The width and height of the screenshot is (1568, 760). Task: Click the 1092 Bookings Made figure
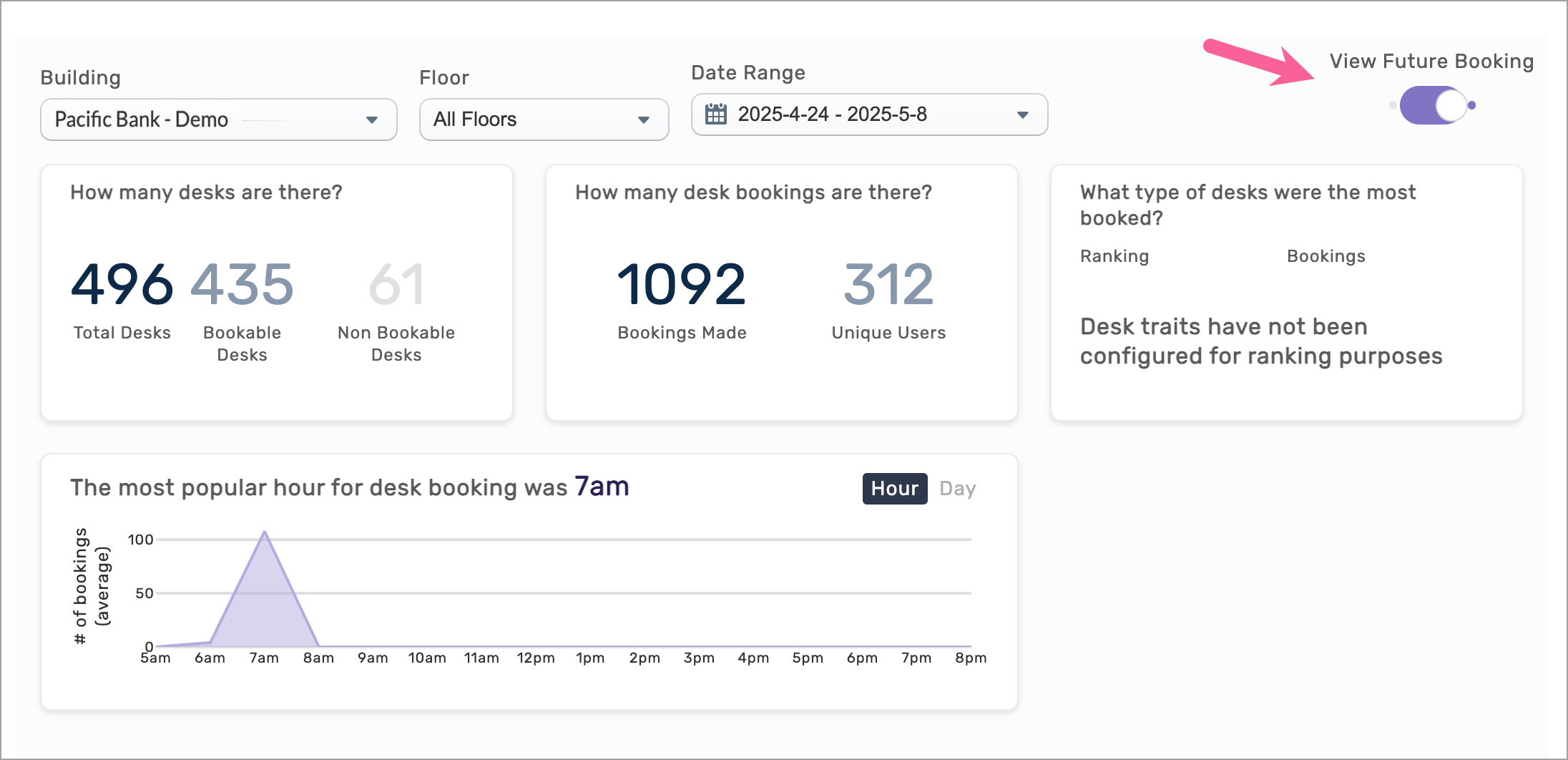click(682, 284)
